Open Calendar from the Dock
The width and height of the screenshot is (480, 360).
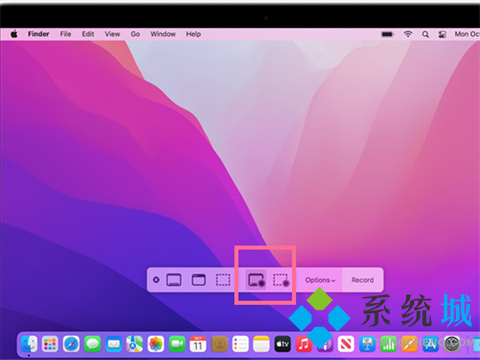coord(198,344)
